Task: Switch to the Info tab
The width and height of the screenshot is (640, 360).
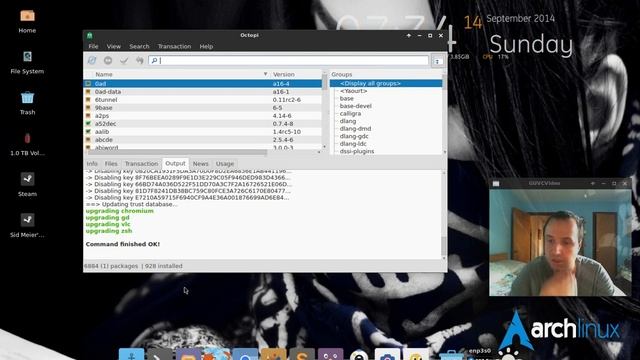Action: 92,164
